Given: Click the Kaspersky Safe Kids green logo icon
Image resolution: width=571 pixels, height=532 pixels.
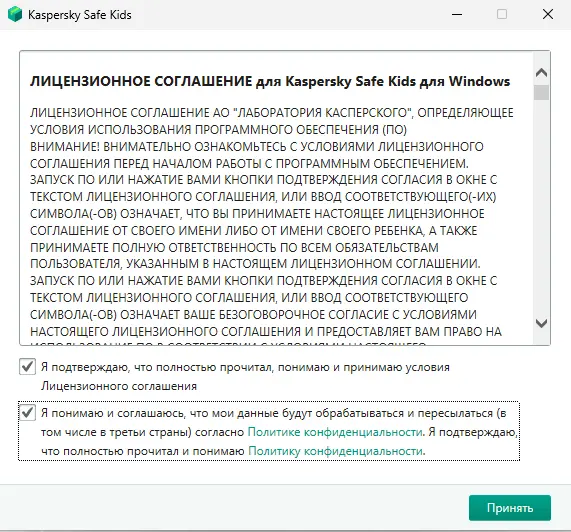Looking at the screenshot, I should point(15,15).
